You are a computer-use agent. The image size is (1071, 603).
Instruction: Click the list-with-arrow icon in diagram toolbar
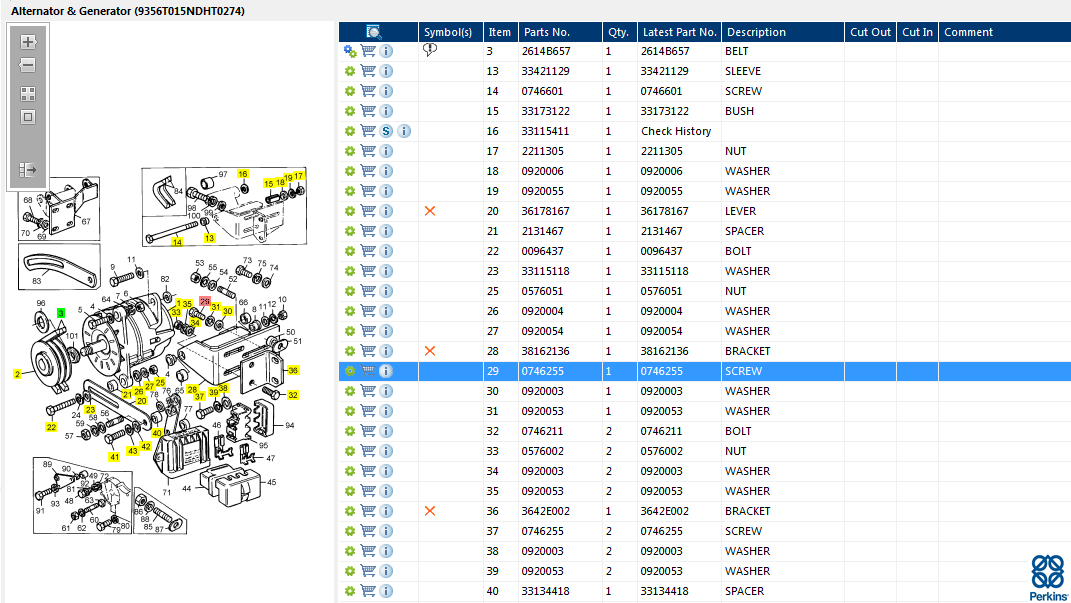pyautogui.click(x=28, y=170)
